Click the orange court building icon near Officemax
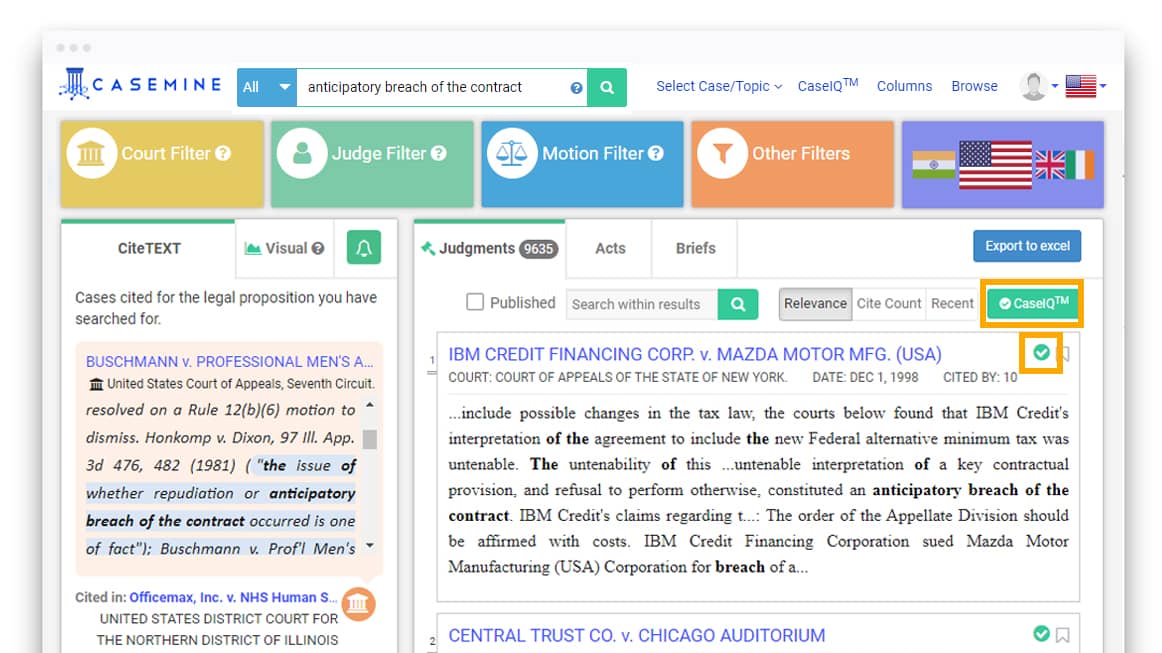This screenshot has width=1162, height=653. (358, 604)
